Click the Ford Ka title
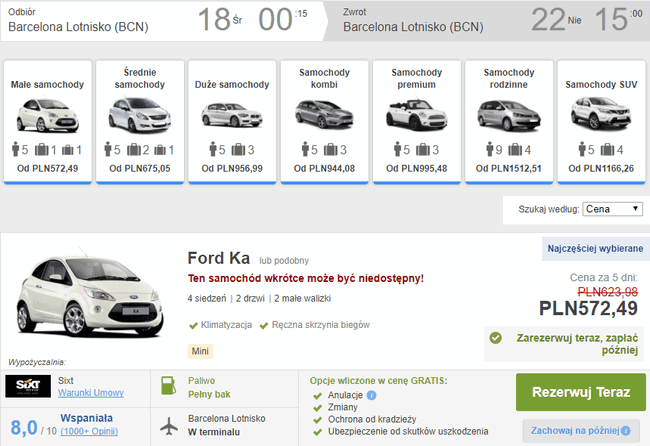The width and height of the screenshot is (650, 446). pos(218,258)
